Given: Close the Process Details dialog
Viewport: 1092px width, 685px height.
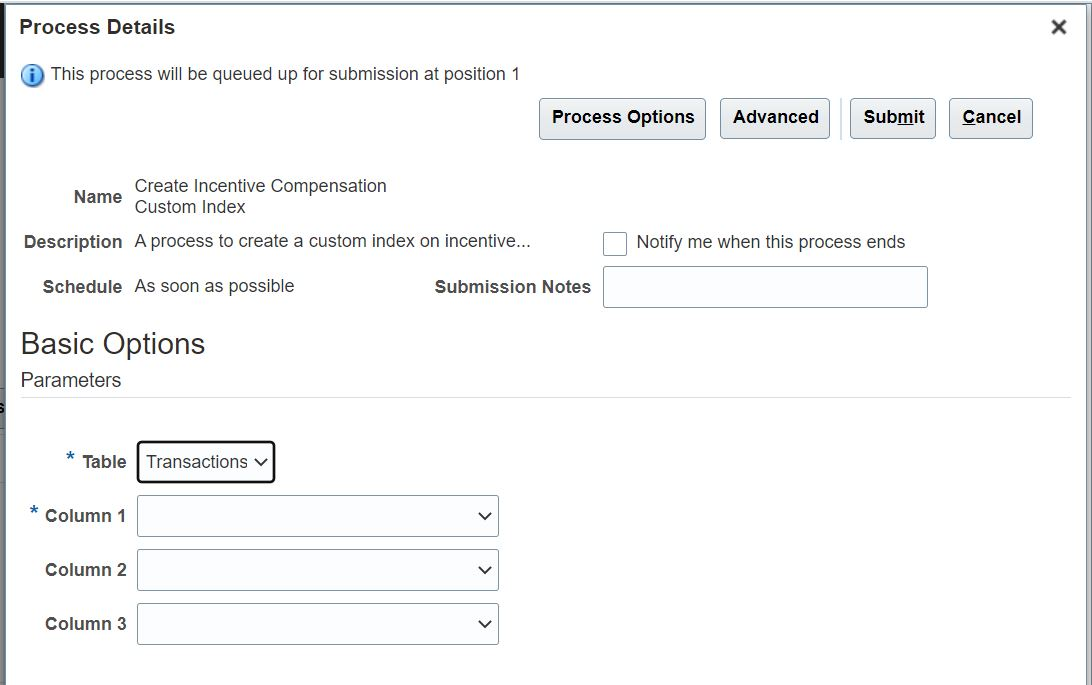Looking at the screenshot, I should coord(1059,28).
